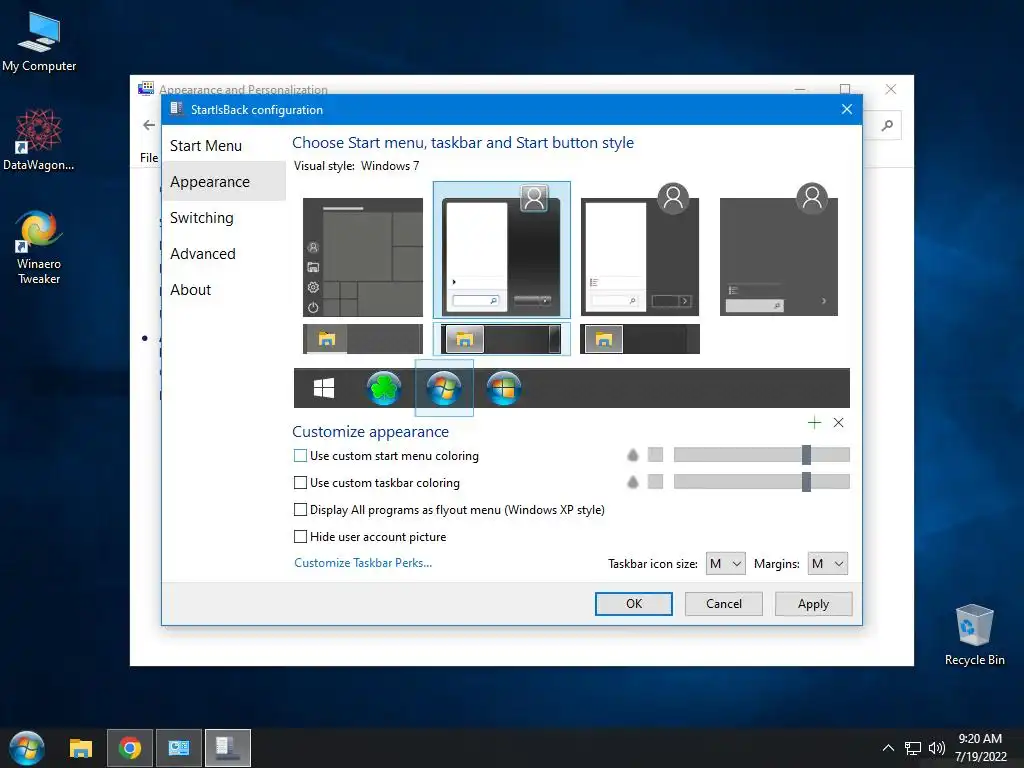Enable Use custom taskbar coloring
This screenshot has width=1024, height=768.
pyautogui.click(x=300, y=483)
